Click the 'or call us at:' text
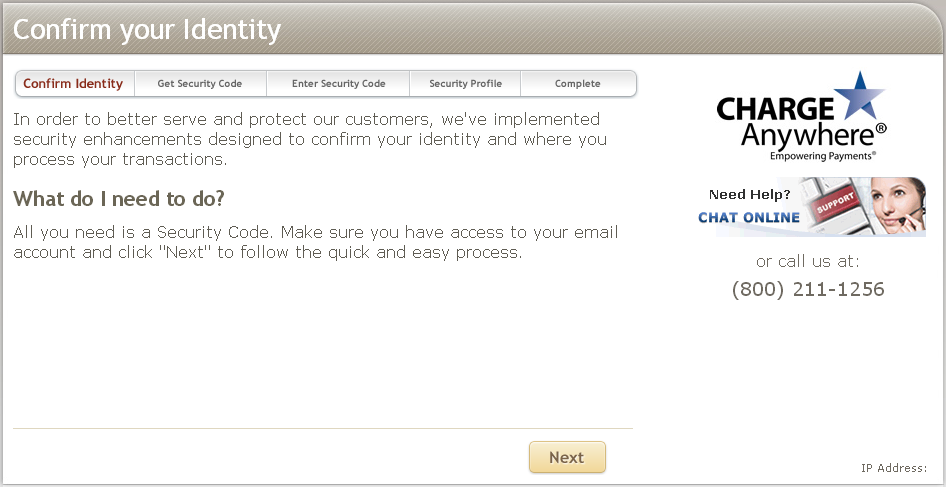Screen dimensions: 946x487 tap(808, 262)
